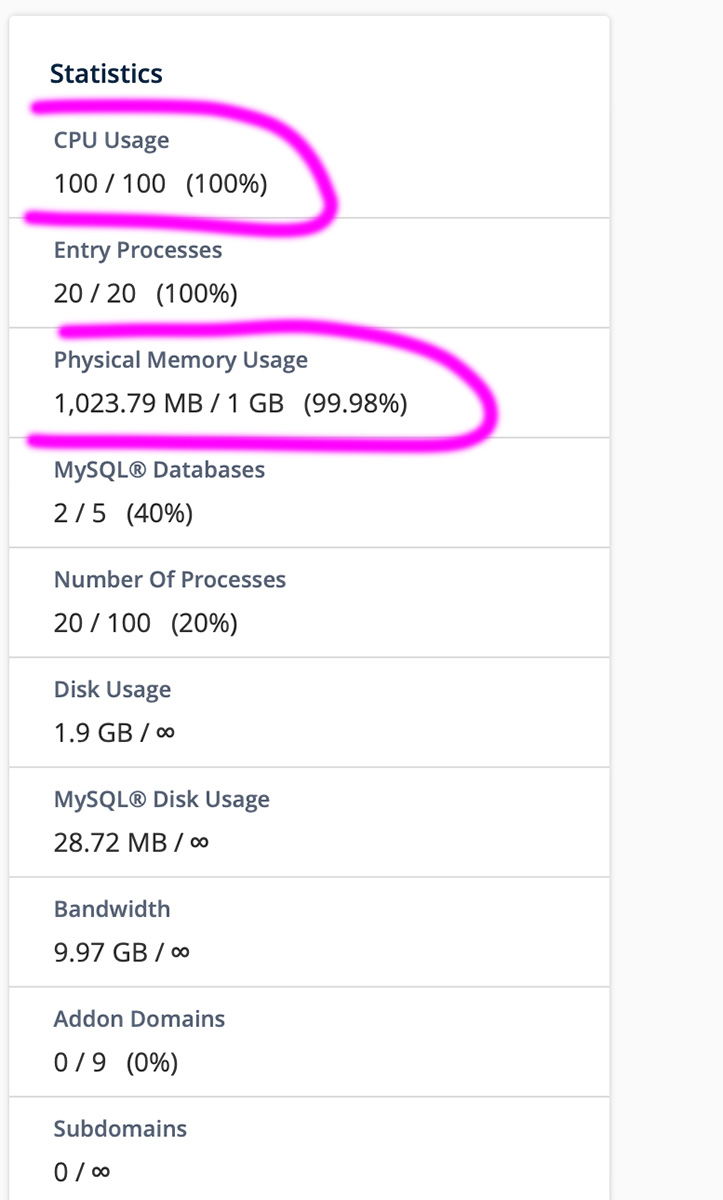Screen dimensions: 723x1200
Task: Open the Disk Usage statistic
Action: click(112, 690)
